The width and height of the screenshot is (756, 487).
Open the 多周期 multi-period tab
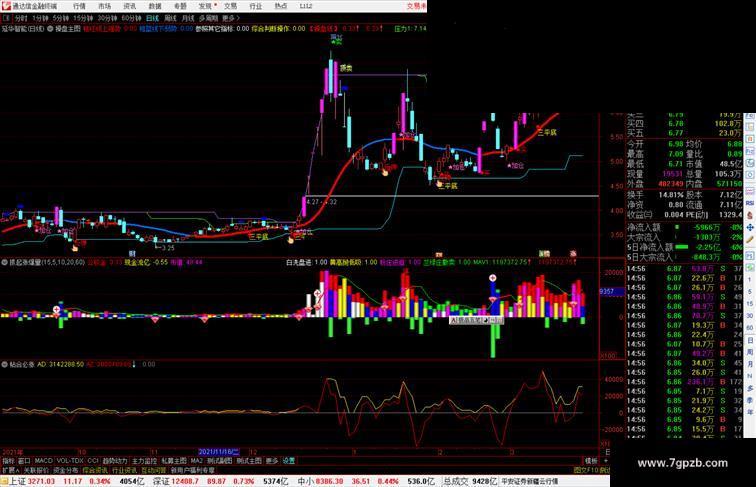(208, 18)
